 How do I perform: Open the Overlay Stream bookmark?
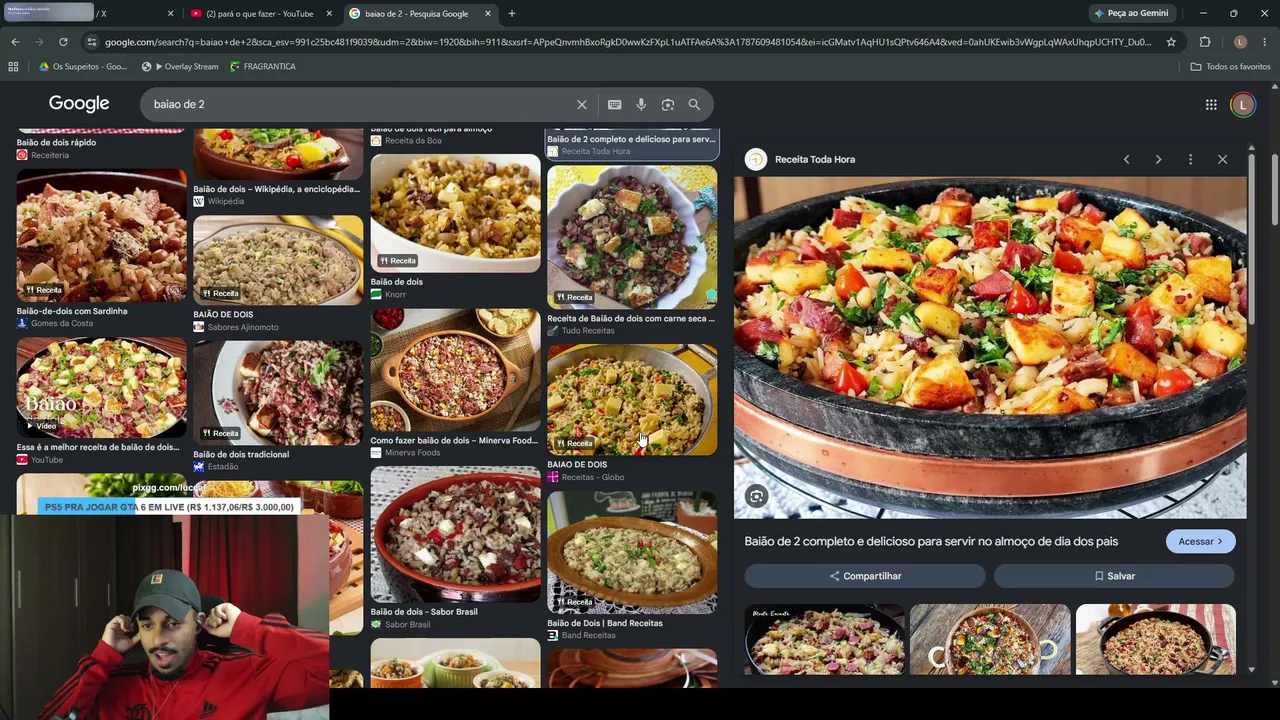180,67
